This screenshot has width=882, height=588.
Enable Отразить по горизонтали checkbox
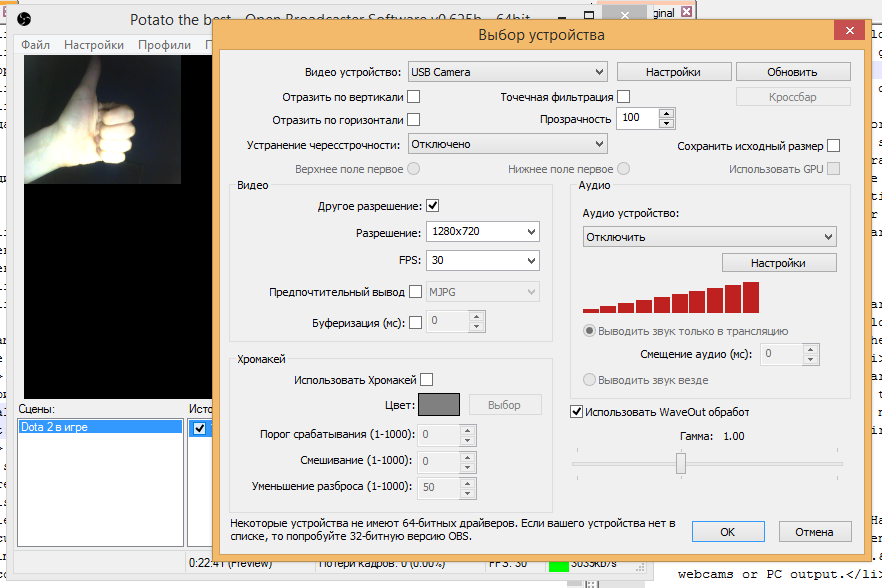pyautogui.click(x=413, y=120)
